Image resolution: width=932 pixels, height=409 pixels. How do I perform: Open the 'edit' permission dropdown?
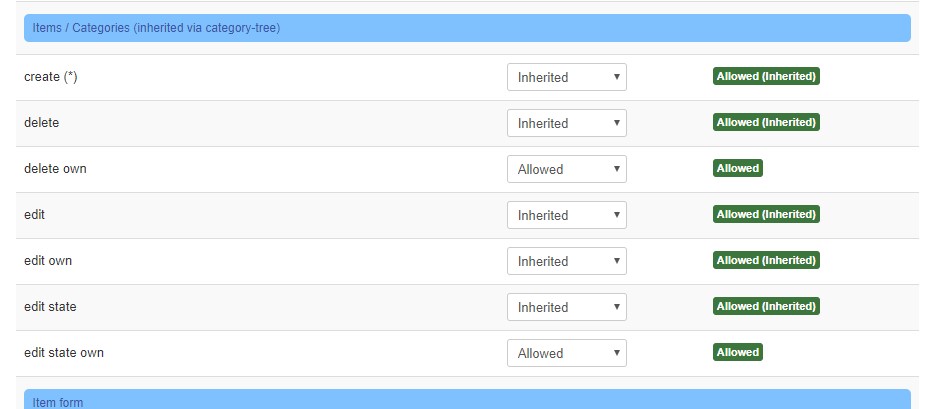[x=566, y=215]
